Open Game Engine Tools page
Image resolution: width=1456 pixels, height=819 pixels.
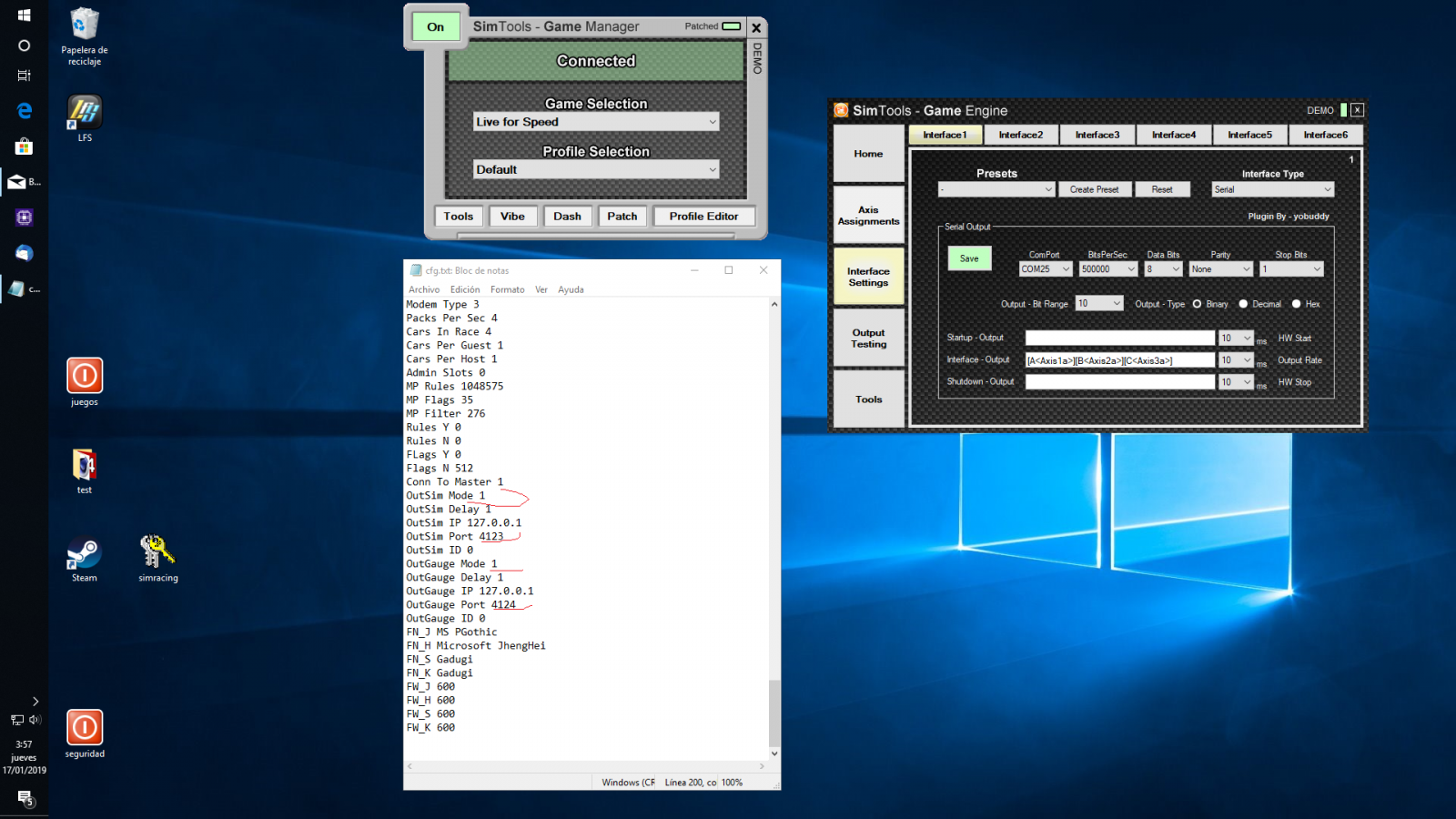coord(868,399)
